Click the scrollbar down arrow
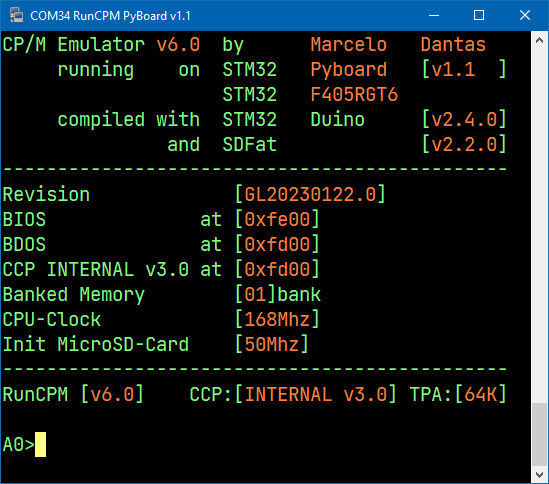The height and width of the screenshot is (484, 549). [x=540, y=475]
